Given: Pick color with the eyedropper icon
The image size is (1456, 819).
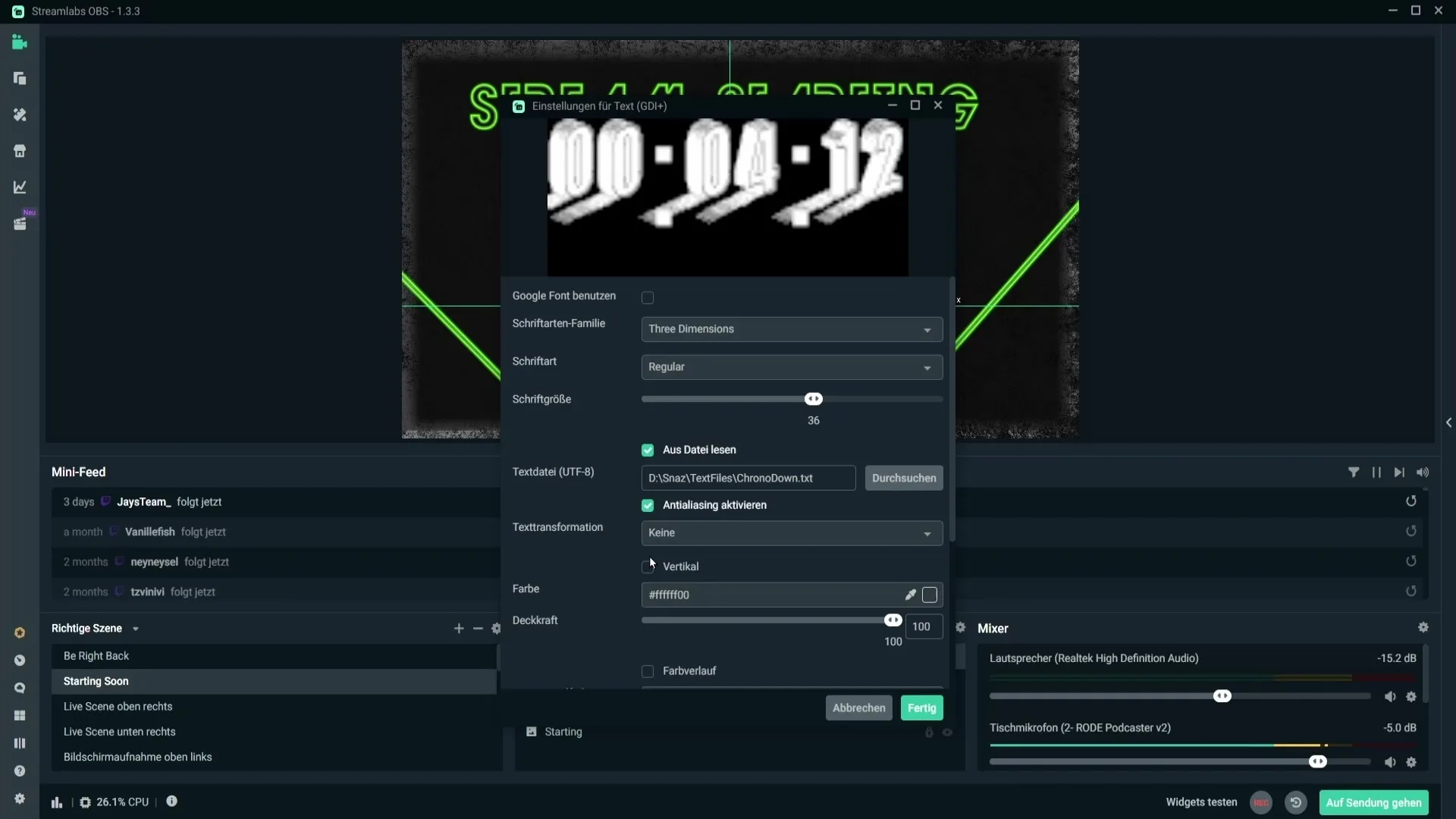Looking at the screenshot, I should 910,595.
